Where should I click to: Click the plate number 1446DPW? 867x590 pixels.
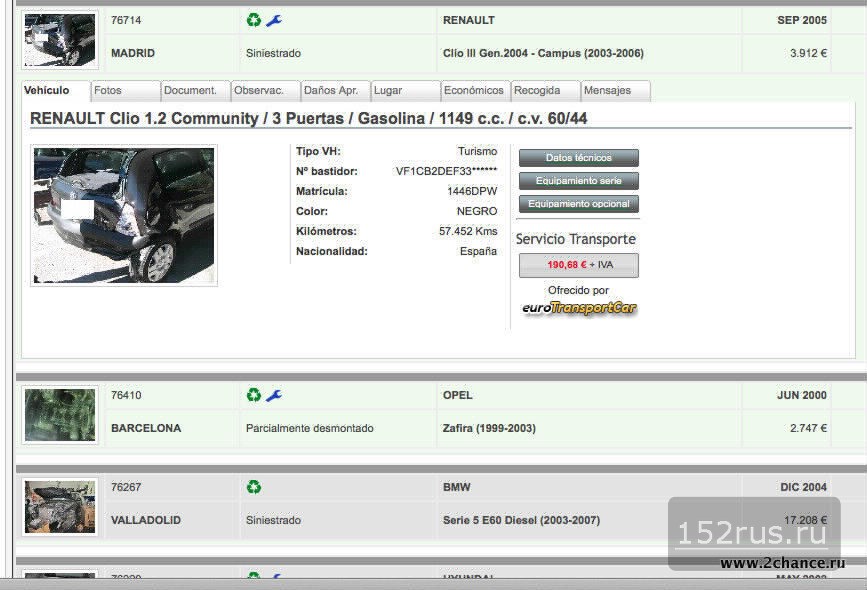472,191
